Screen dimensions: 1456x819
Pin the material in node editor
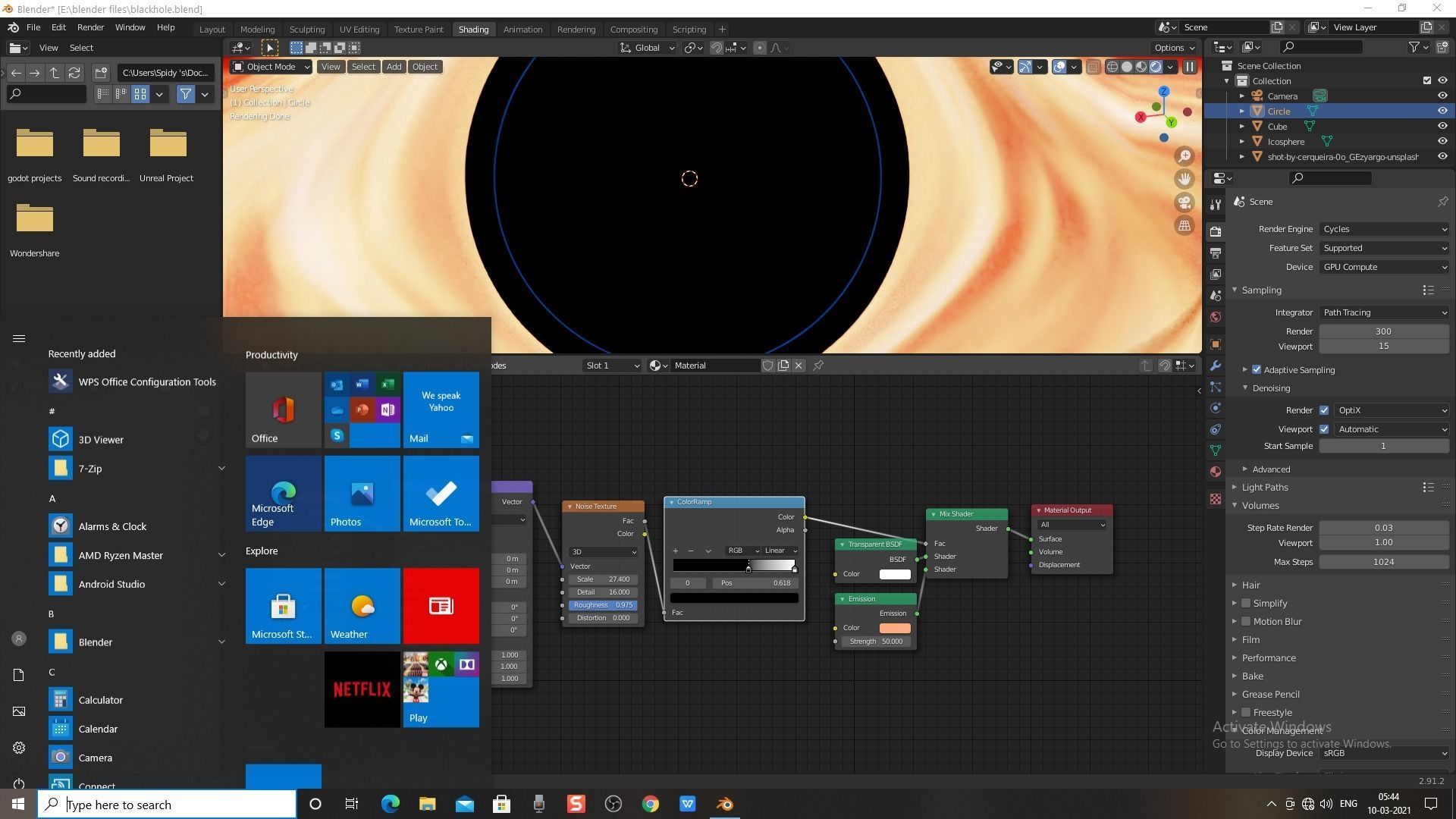click(818, 366)
